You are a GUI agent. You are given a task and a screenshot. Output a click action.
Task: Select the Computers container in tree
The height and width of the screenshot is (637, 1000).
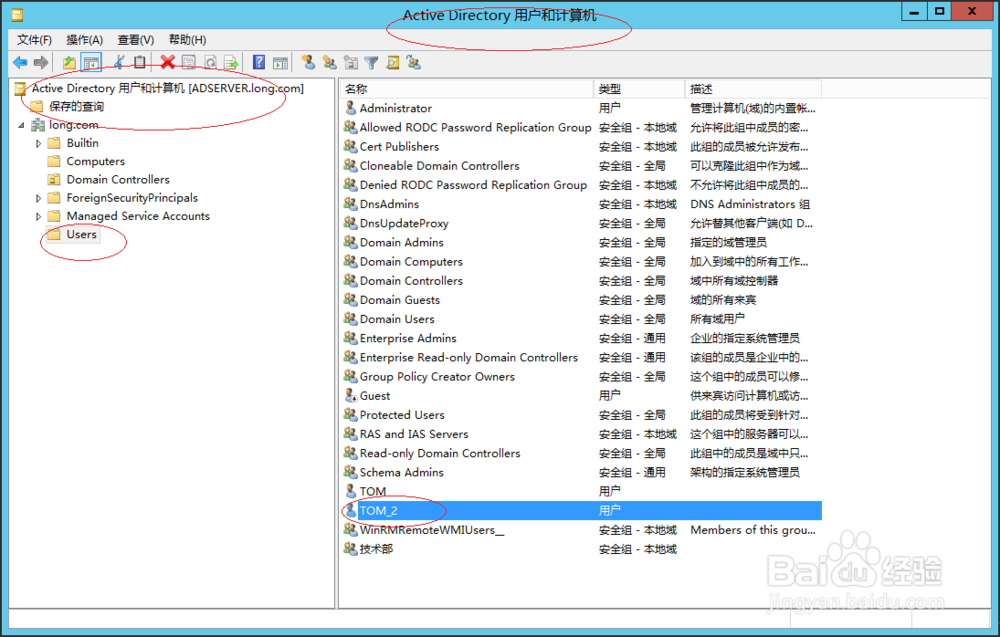(96, 161)
